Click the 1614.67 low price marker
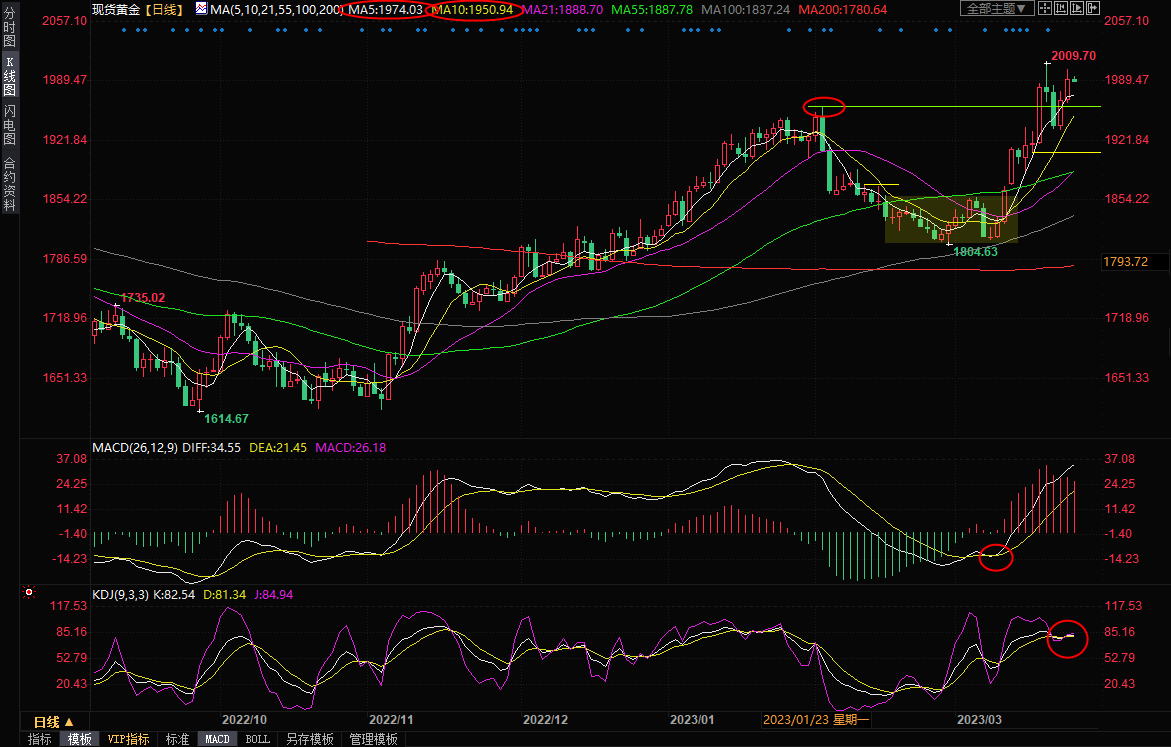The height and width of the screenshot is (747, 1171). (224, 418)
